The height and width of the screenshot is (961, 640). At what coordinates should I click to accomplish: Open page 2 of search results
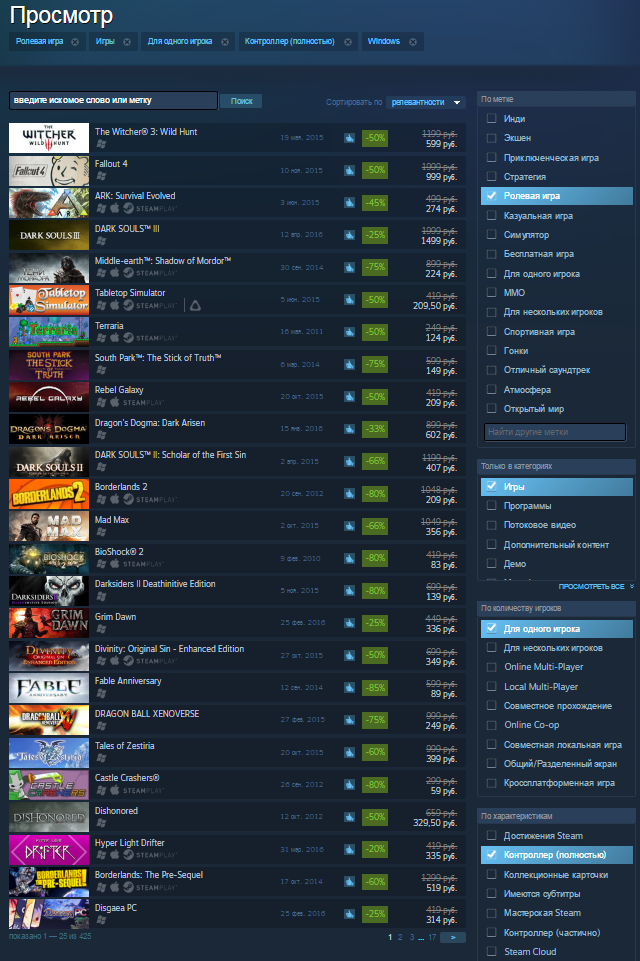(400, 937)
